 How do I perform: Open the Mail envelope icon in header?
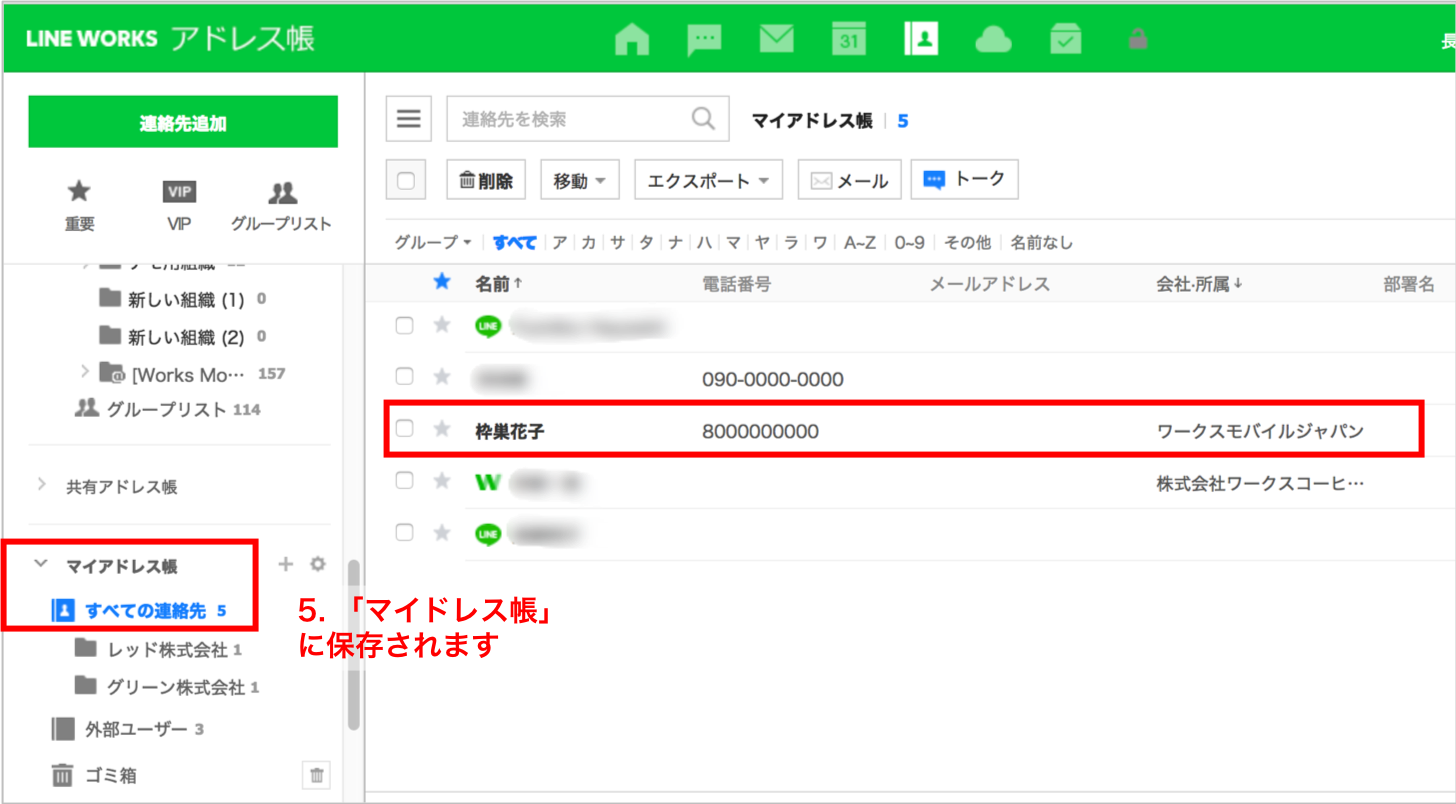click(776, 39)
